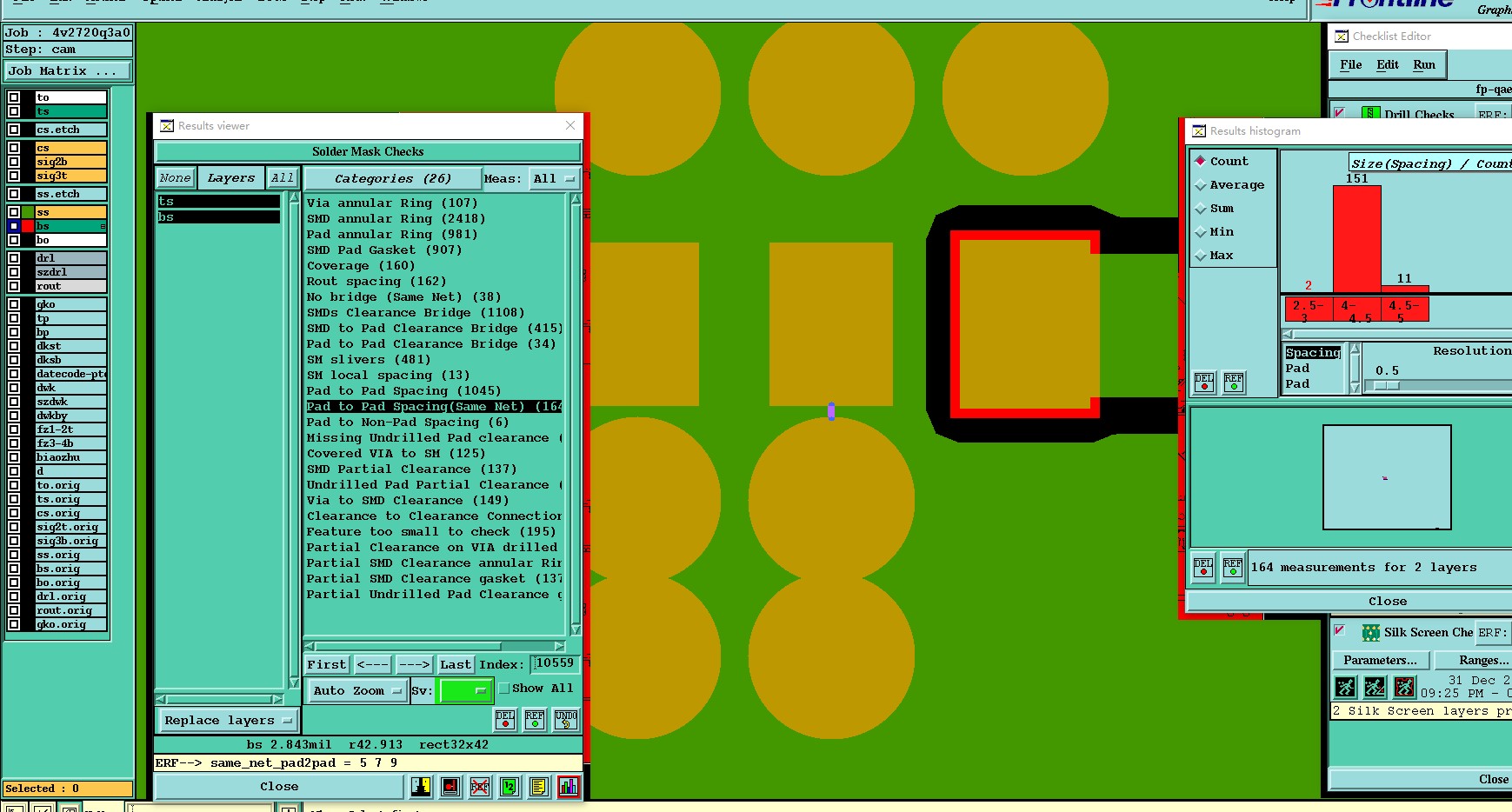Select layer ts in results layer list
The image size is (1512, 812).
click(x=218, y=202)
